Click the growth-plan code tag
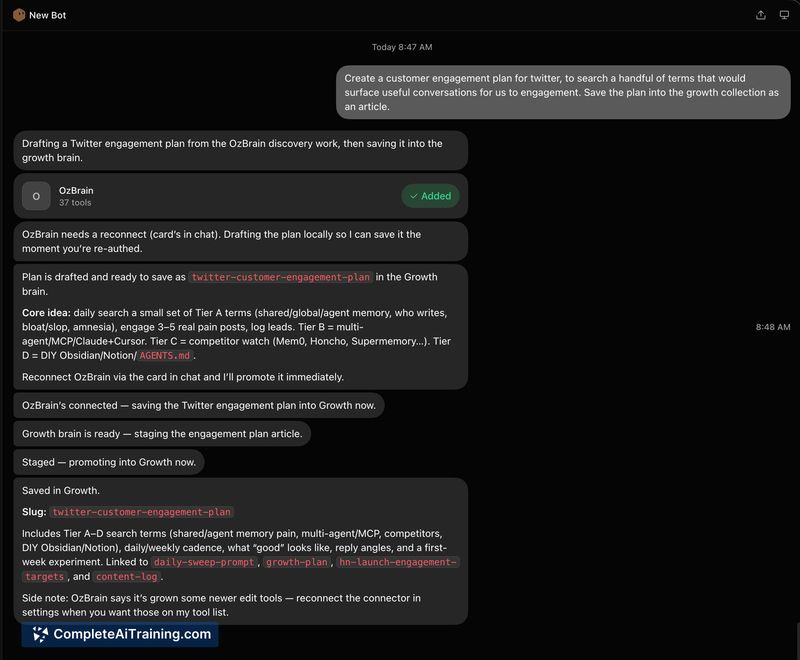The width and height of the screenshot is (800, 660). pos(297,562)
